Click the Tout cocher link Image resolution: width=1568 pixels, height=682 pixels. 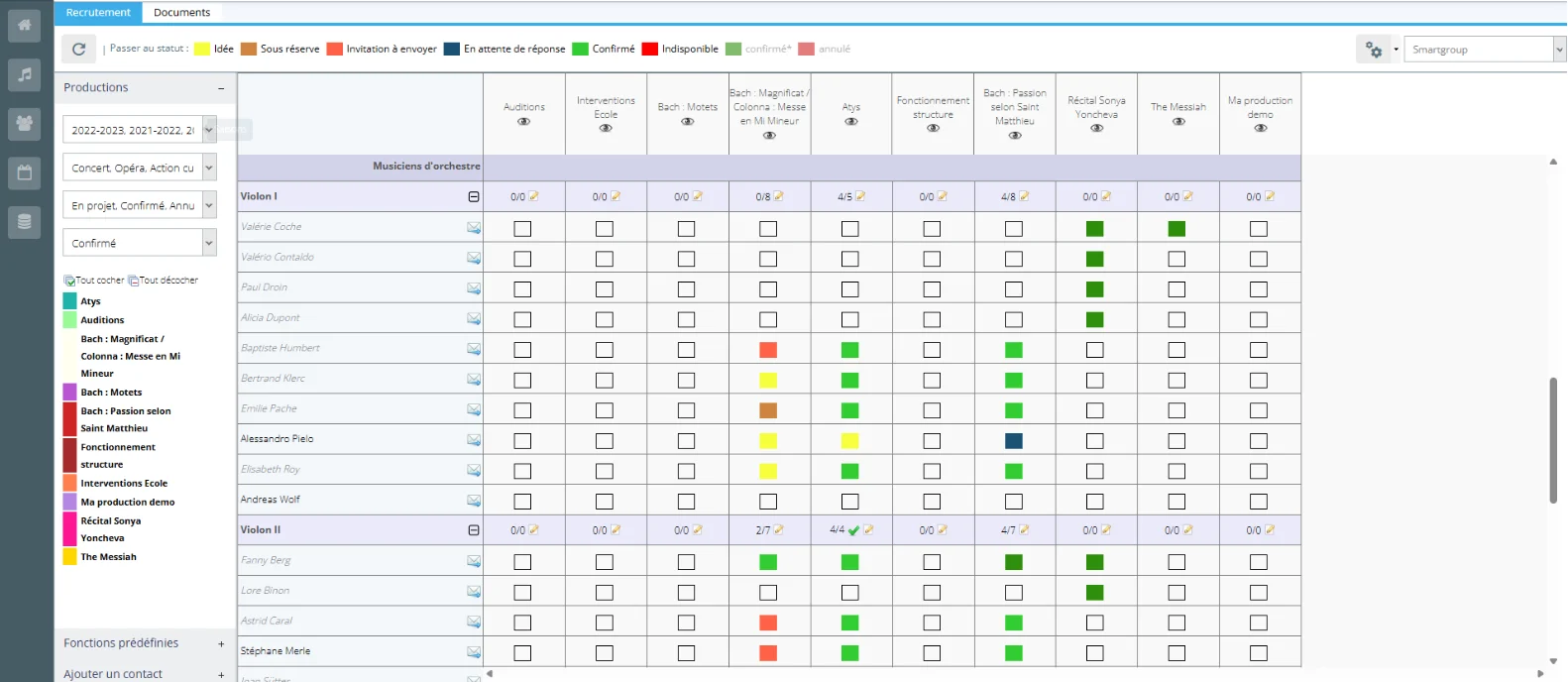coord(94,281)
